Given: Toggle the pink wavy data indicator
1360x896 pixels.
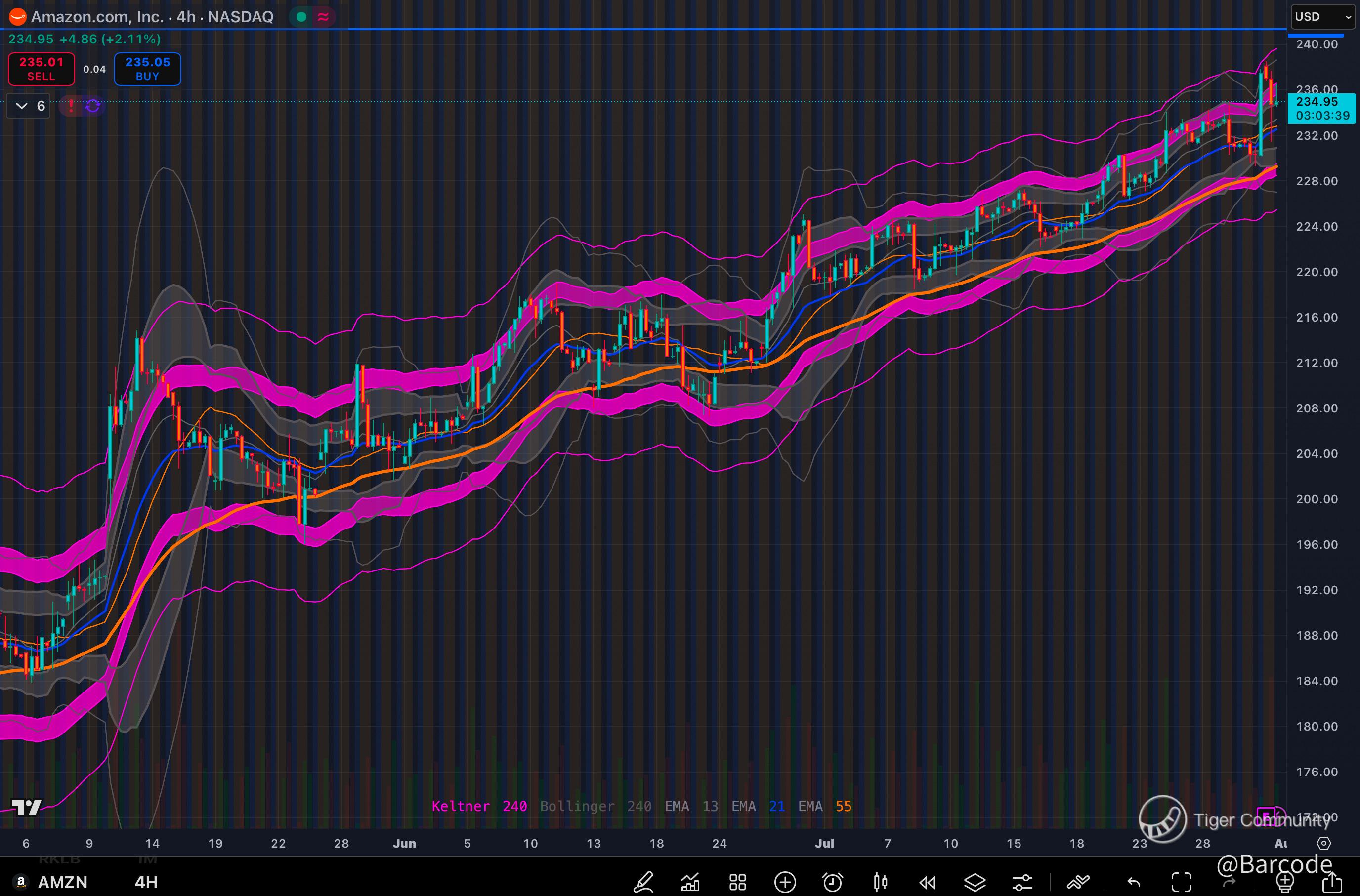Looking at the screenshot, I should click(323, 17).
